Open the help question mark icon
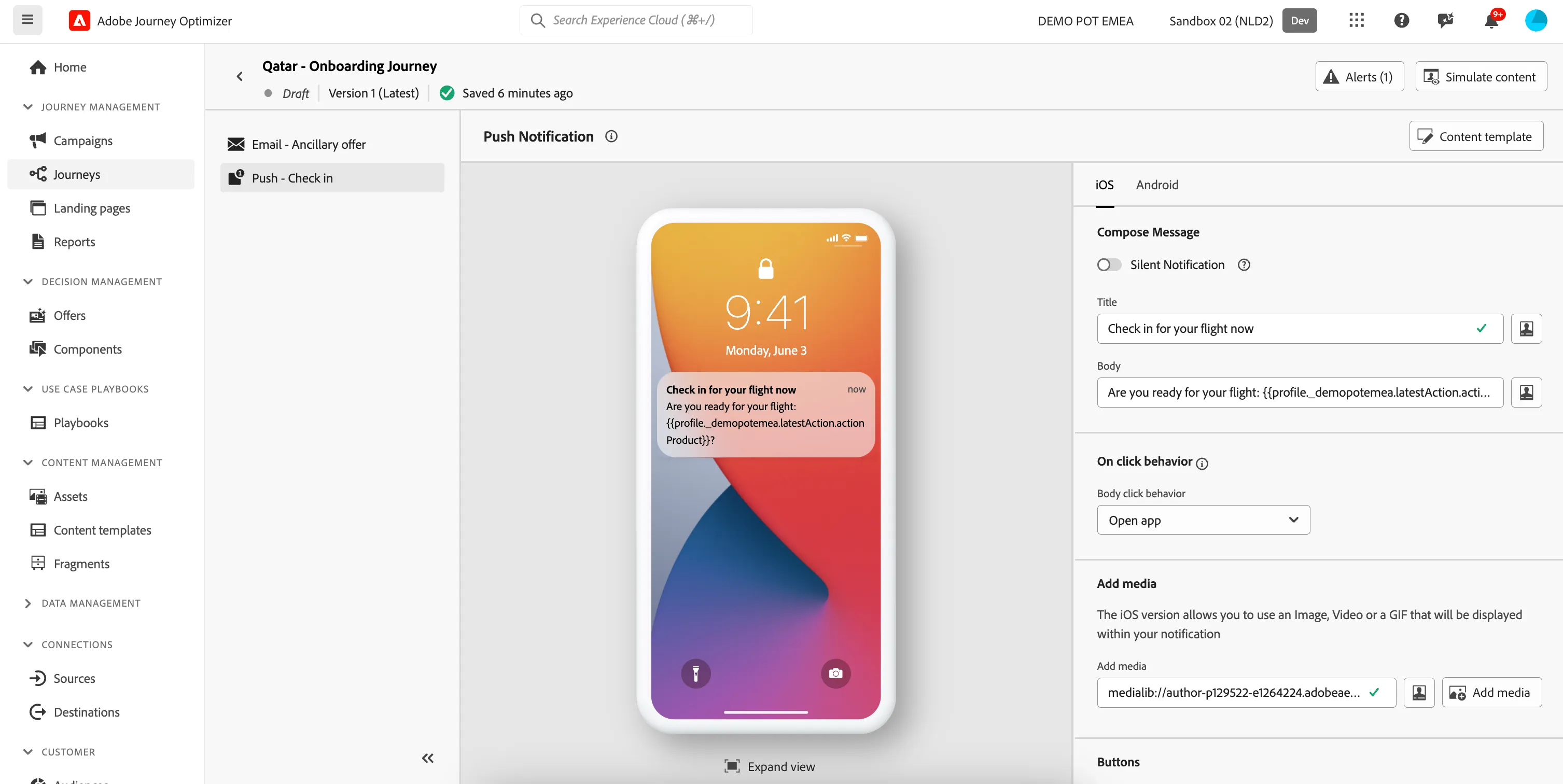This screenshot has height=784, width=1563. [x=1402, y=21]
